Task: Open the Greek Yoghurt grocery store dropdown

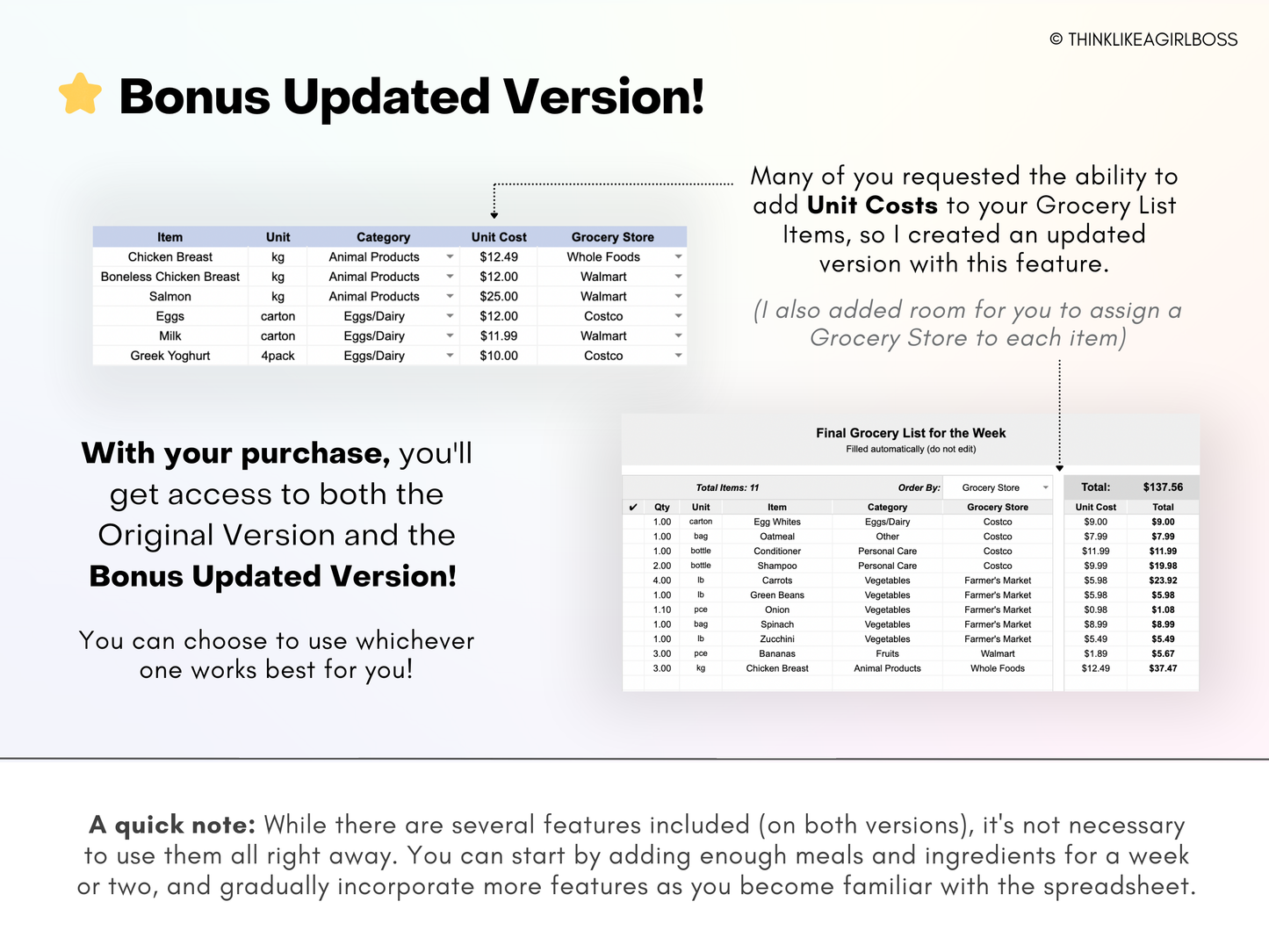Action: click(678, 356)
